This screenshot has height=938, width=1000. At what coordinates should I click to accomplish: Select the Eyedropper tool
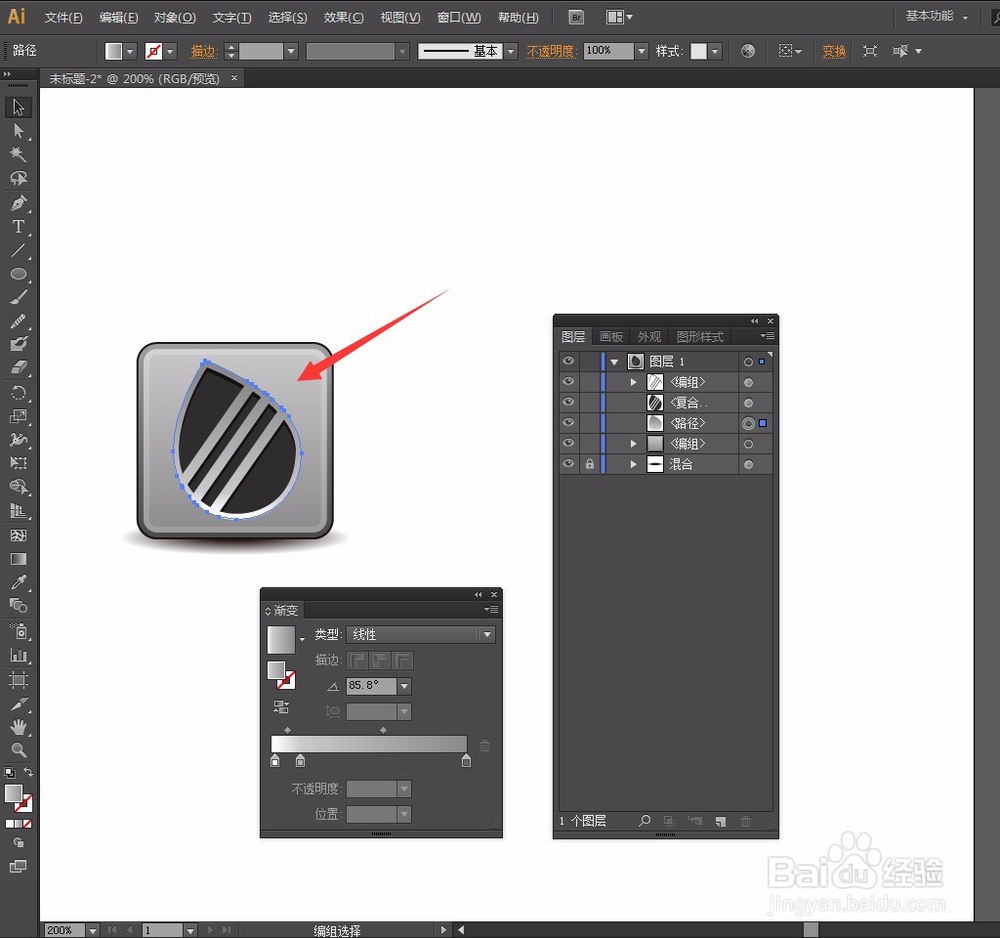coord(18,582)
